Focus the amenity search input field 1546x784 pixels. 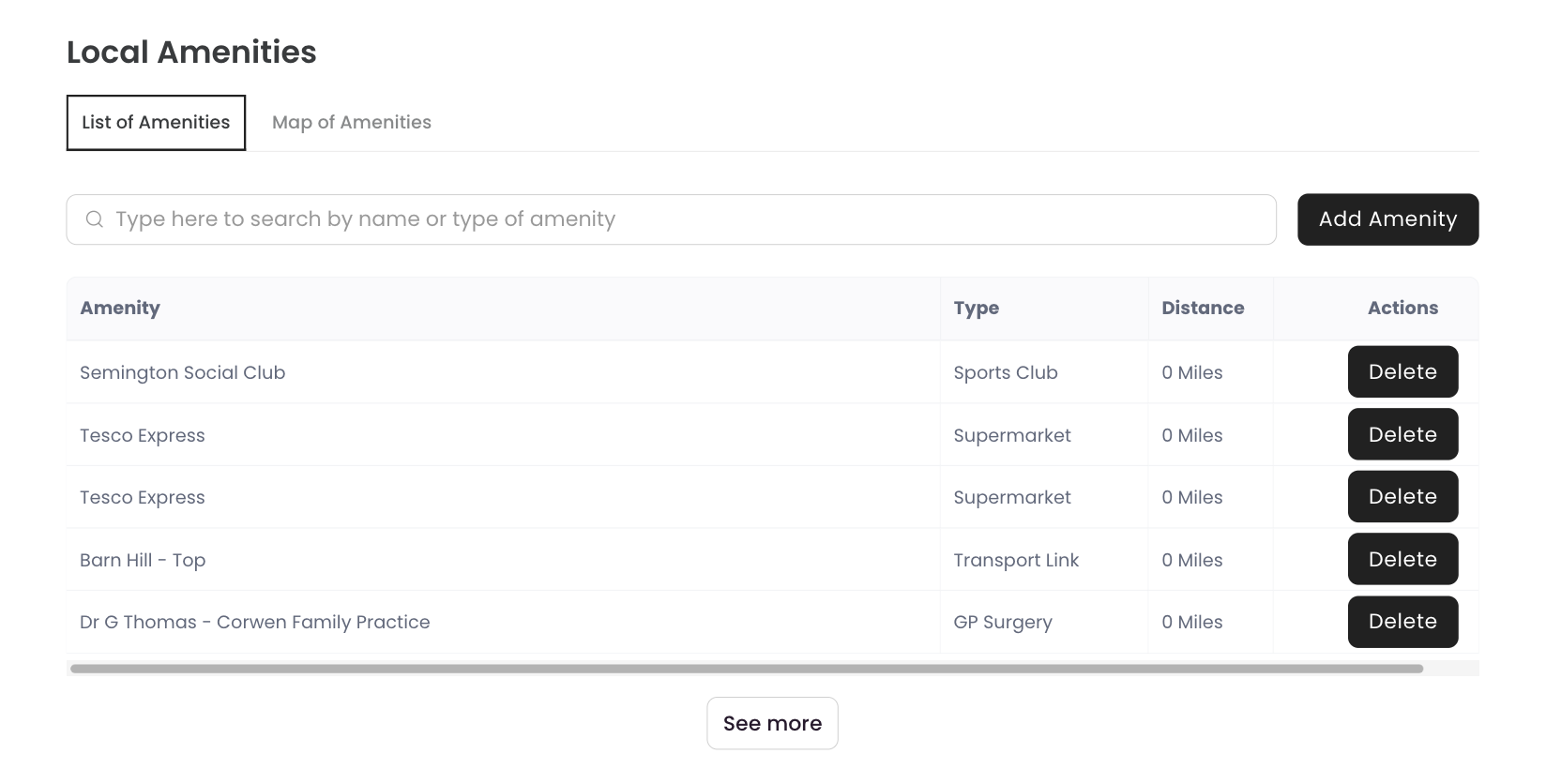click(x=671, y=219)
